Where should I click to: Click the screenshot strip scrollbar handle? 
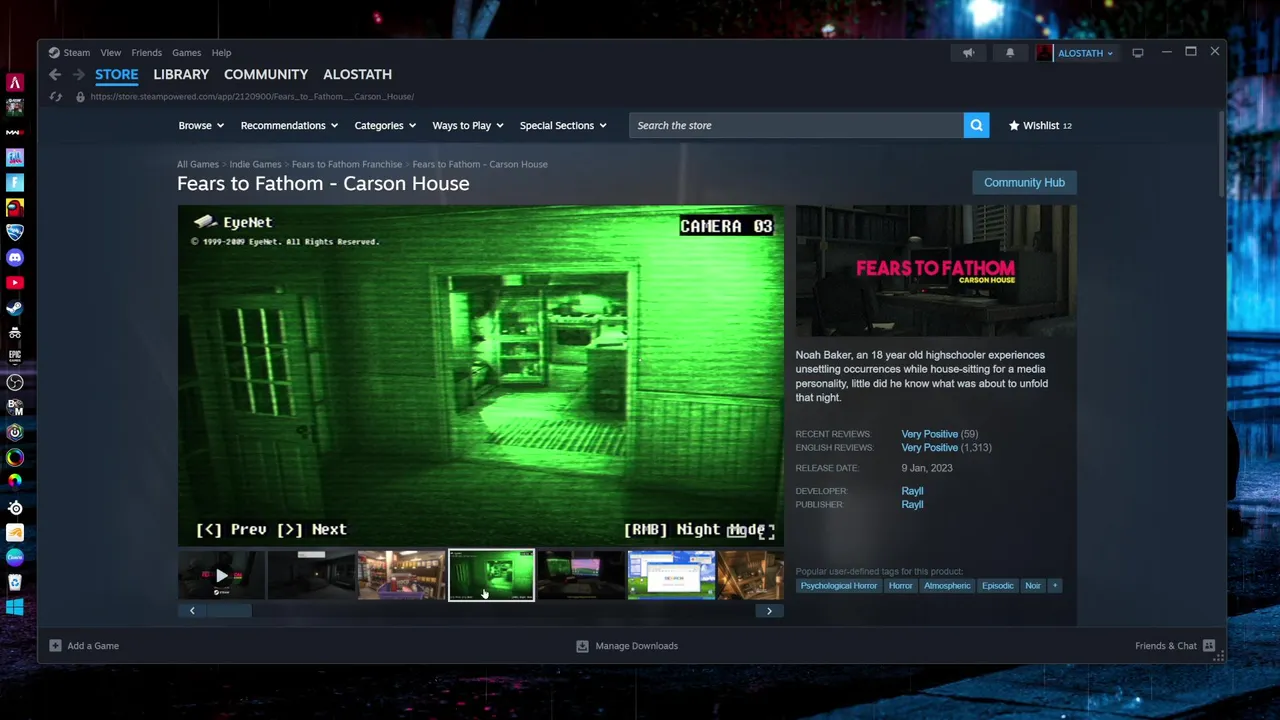(229, 610)
